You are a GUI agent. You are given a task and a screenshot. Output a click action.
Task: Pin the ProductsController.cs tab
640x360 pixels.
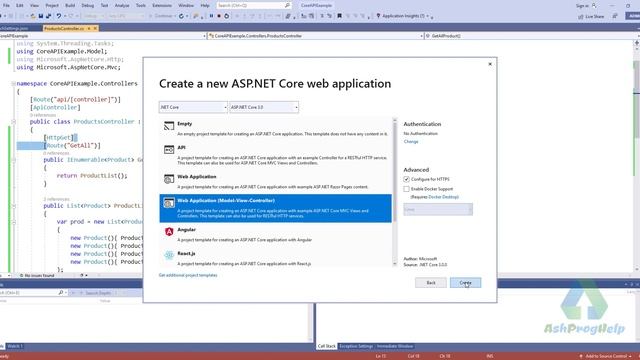(89, 28)
